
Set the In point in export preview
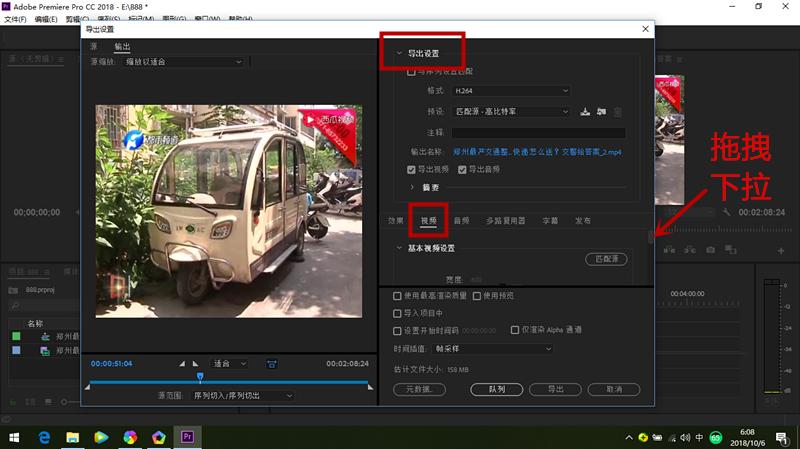[x=182, y=364]
